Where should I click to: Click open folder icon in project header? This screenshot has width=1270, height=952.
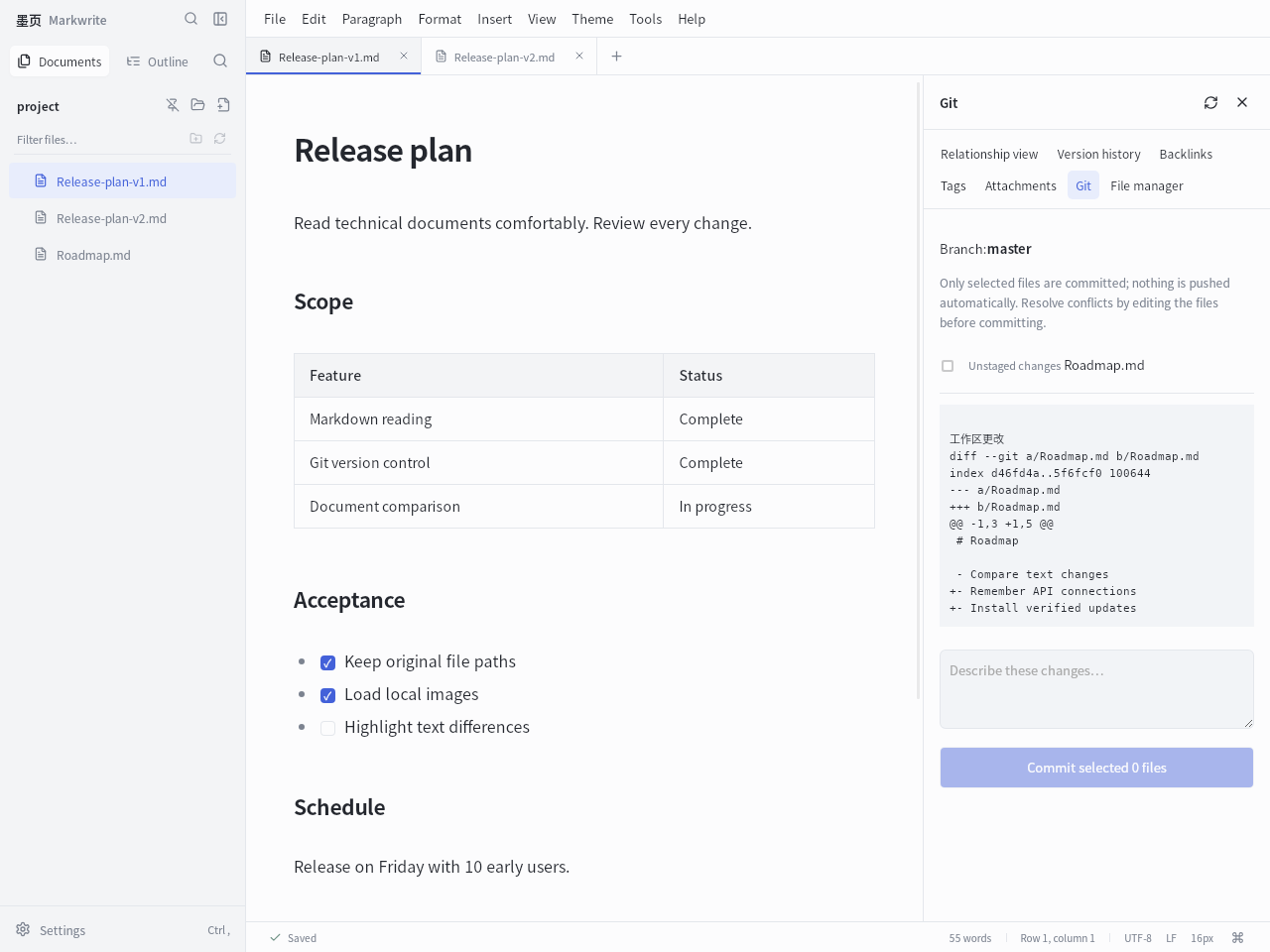[198, 105]
